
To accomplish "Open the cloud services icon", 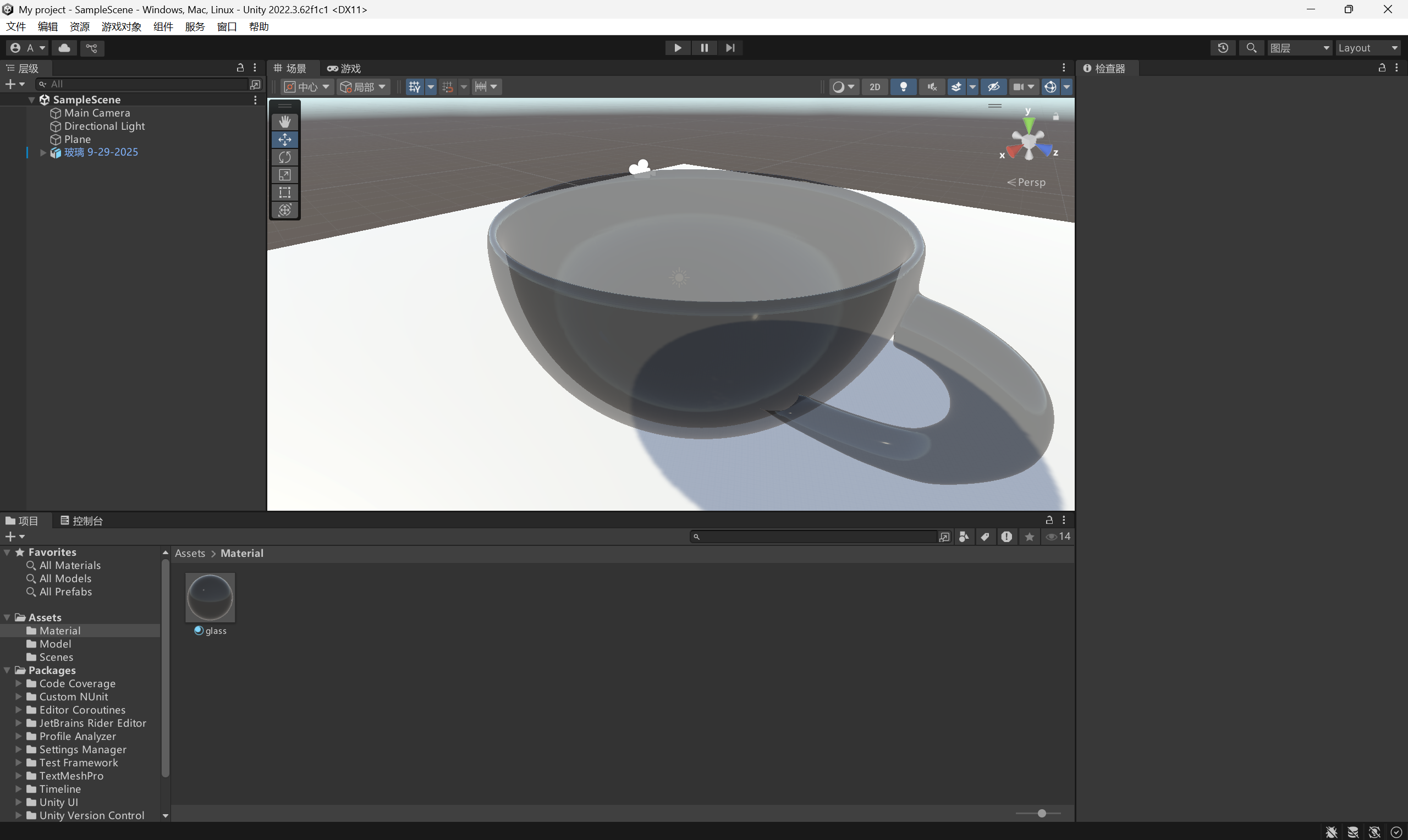I will click(x=64, y=48).
